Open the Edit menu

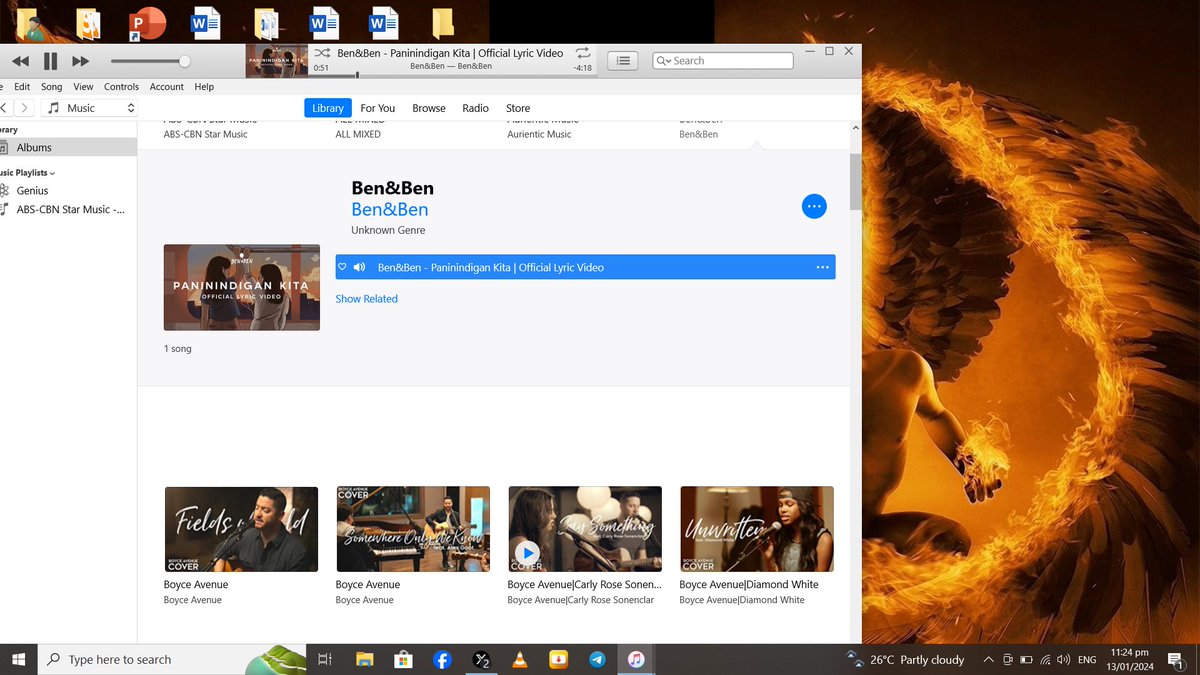22,87
